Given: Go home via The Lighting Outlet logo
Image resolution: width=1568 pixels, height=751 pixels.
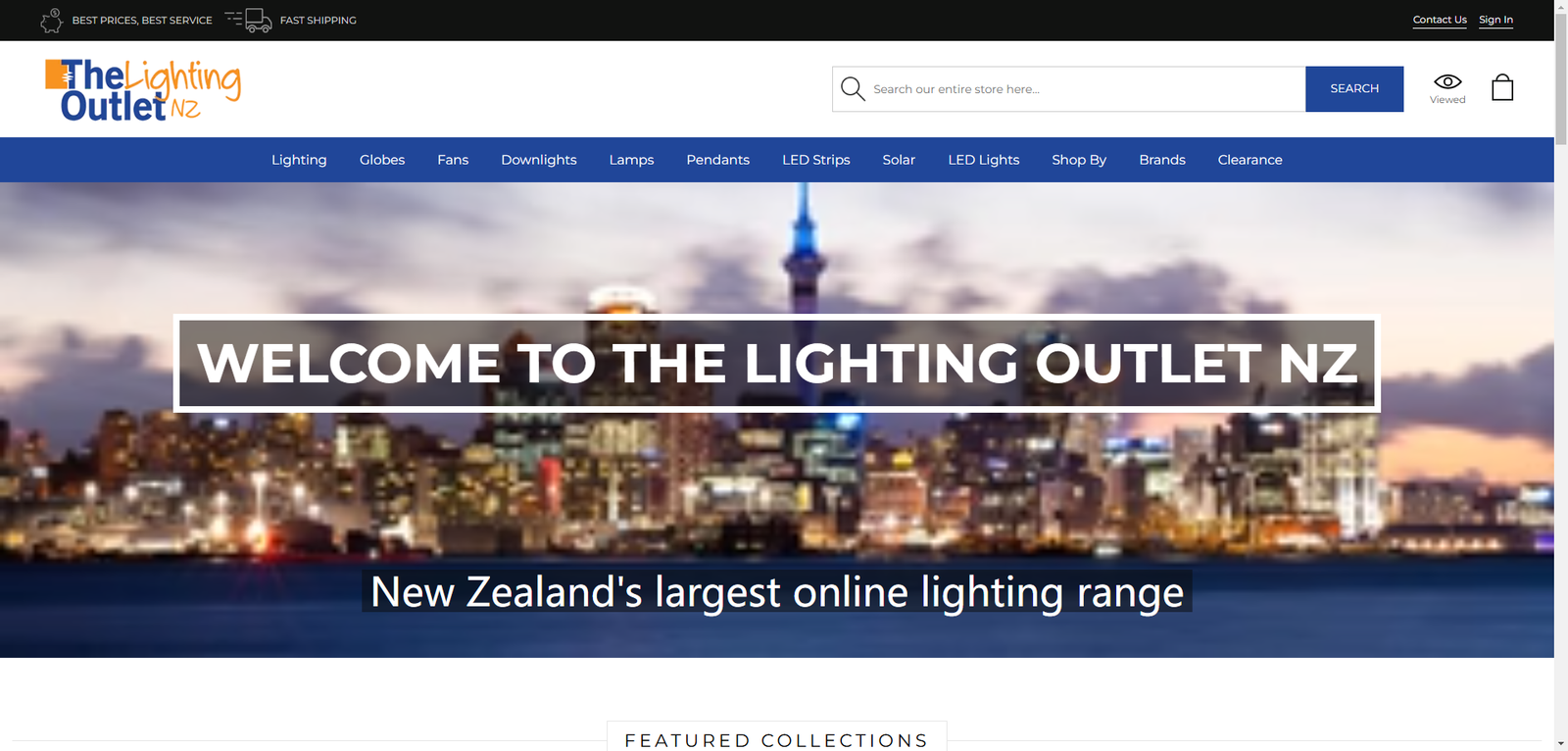Looking at the screenshot, I should [143, 90].
